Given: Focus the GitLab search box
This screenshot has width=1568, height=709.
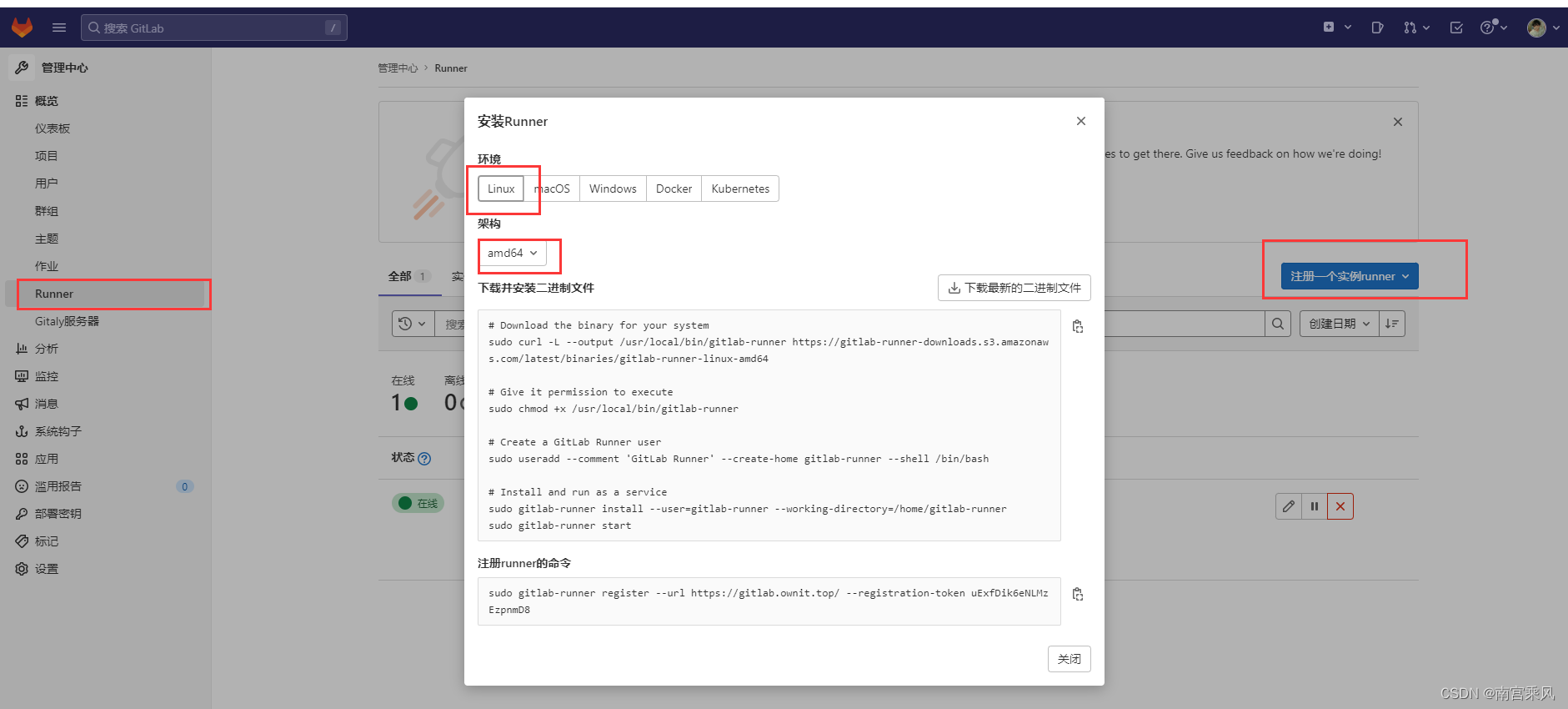Looking at the screenshot, I should pyautogui.click(x=214, y=28).
